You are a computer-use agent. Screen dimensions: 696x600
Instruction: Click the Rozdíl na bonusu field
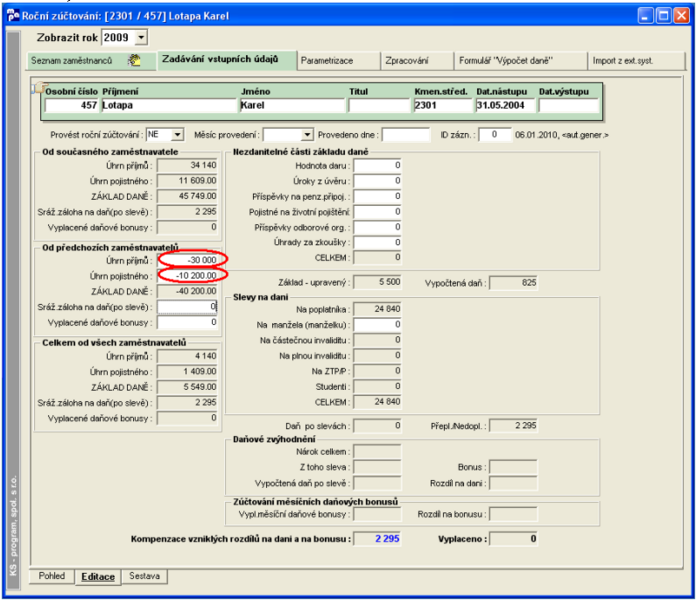pos(514,514)
